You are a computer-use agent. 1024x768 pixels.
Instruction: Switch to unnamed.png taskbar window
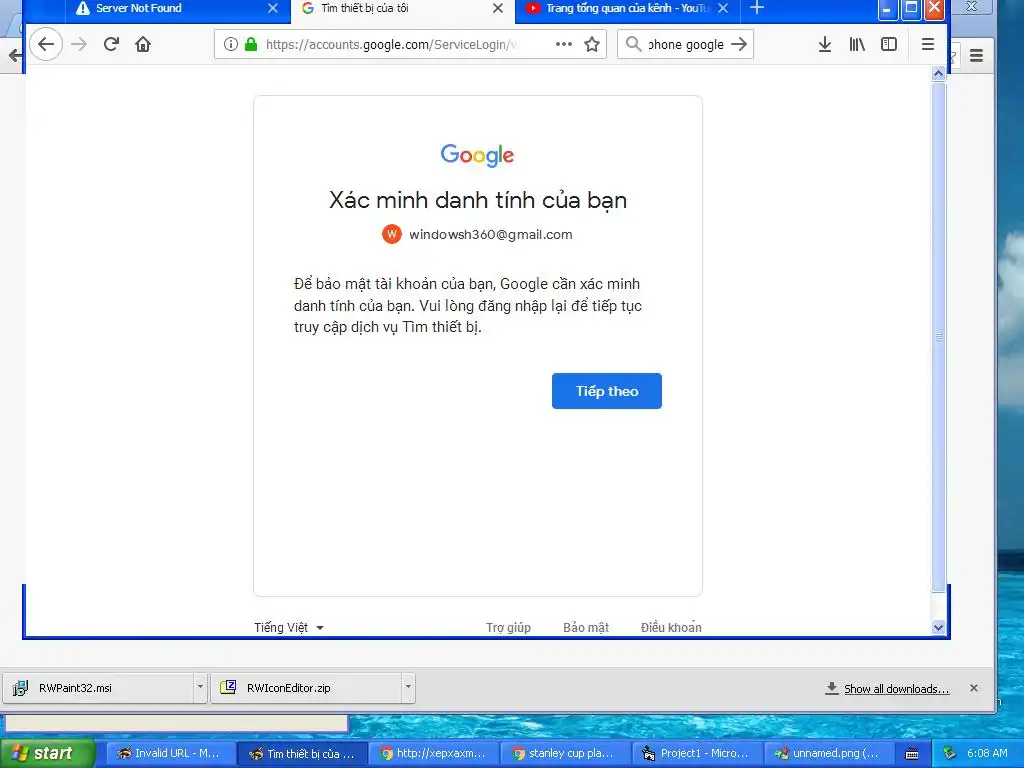click(x=827, y=753)
